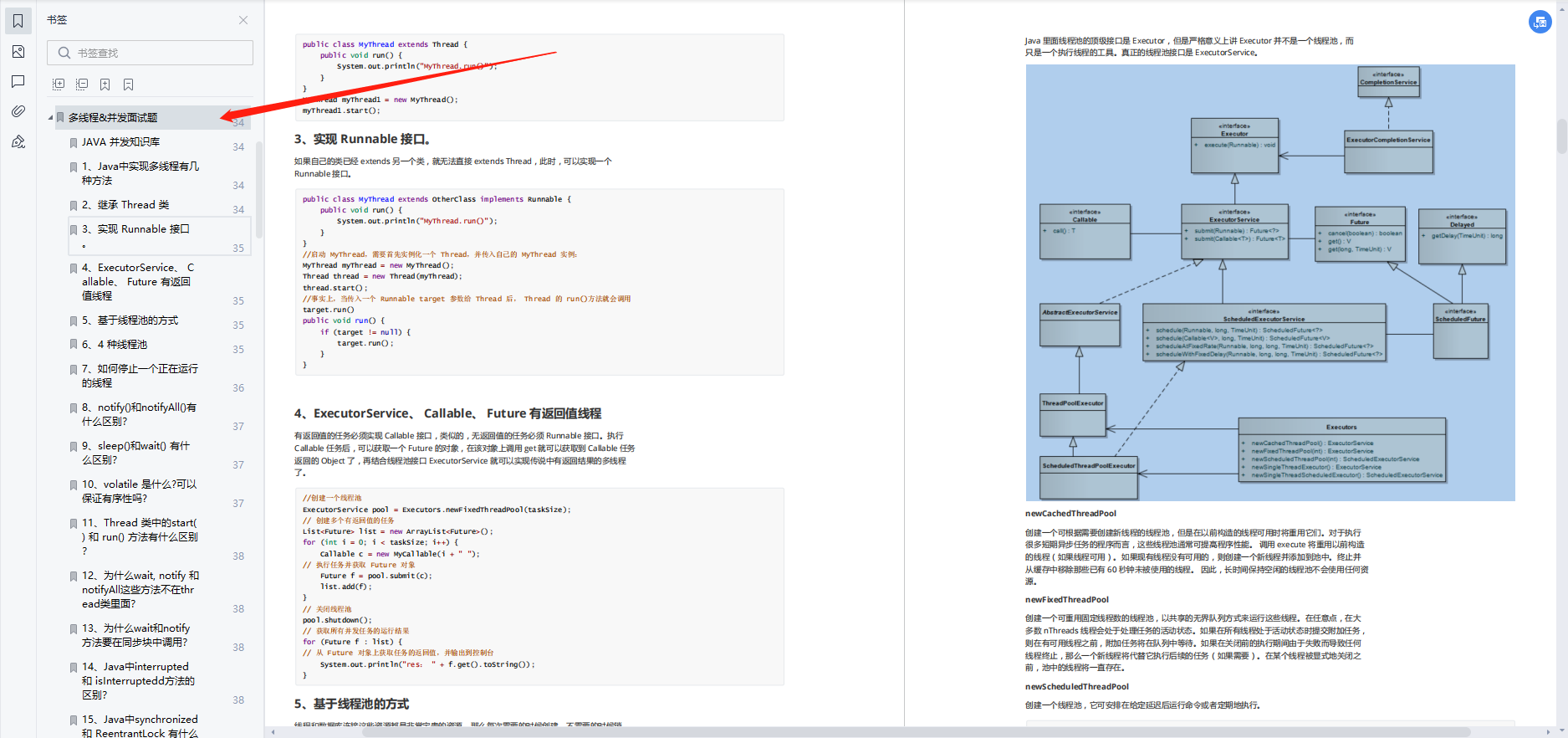Screen dimensions: 1568x738
Task: Open bookmark 11、Thread 类中的start() 和 run()
Action: pyautogui.click(x=140, y=537)
